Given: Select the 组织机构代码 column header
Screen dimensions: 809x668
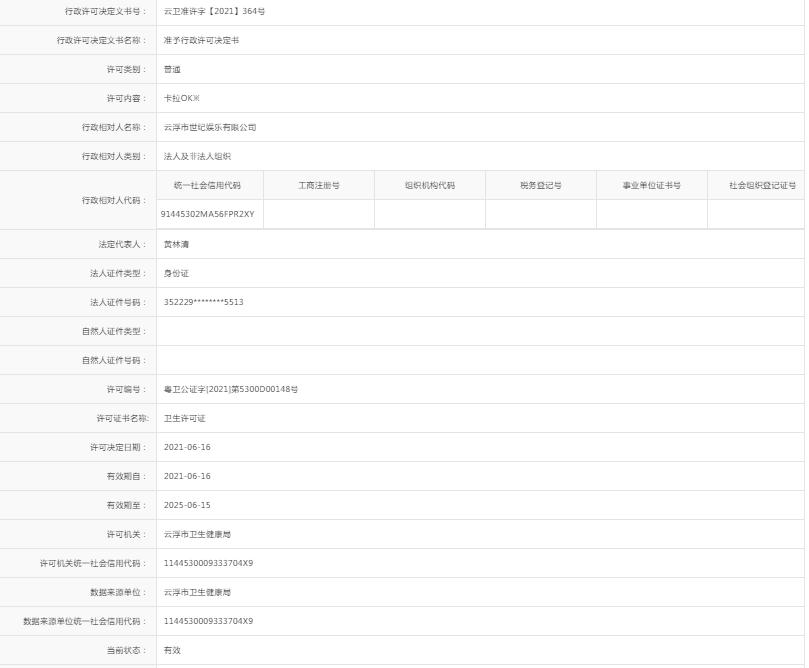Looking at the screenshot, I should coord(429,184).
